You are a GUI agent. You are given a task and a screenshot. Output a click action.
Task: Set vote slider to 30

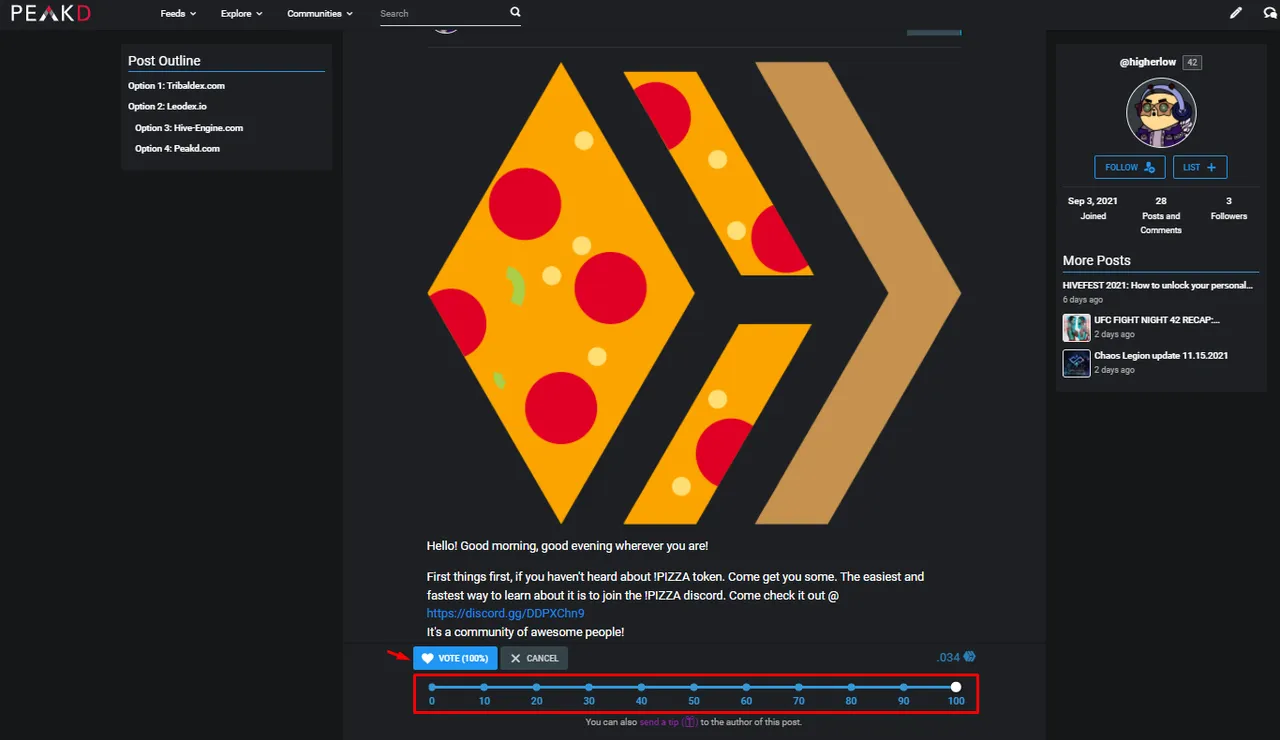pyautogui.click(x=589, y=687)
